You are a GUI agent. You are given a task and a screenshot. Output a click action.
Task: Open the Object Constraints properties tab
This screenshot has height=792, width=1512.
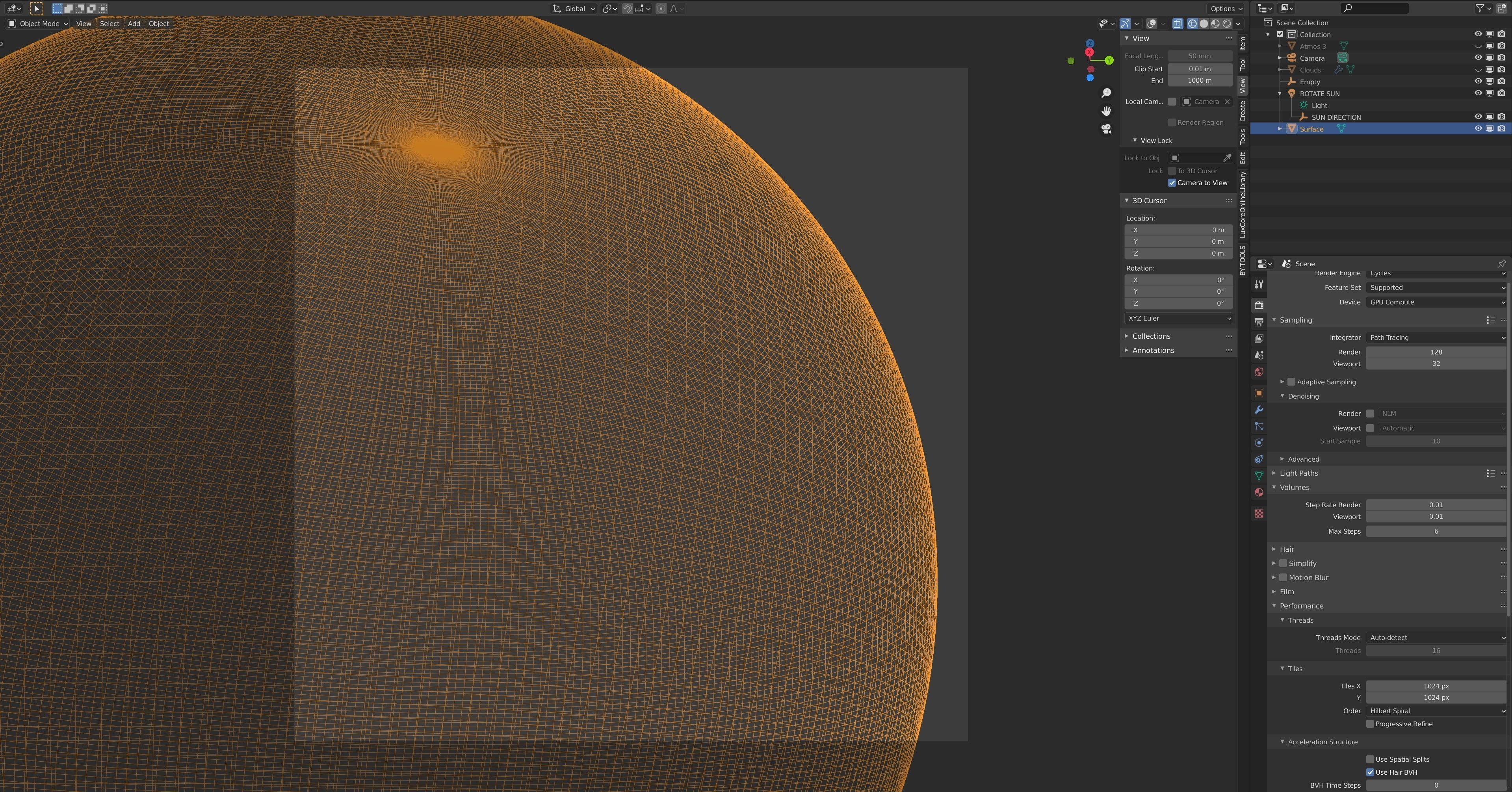[x=1258, y=459]
